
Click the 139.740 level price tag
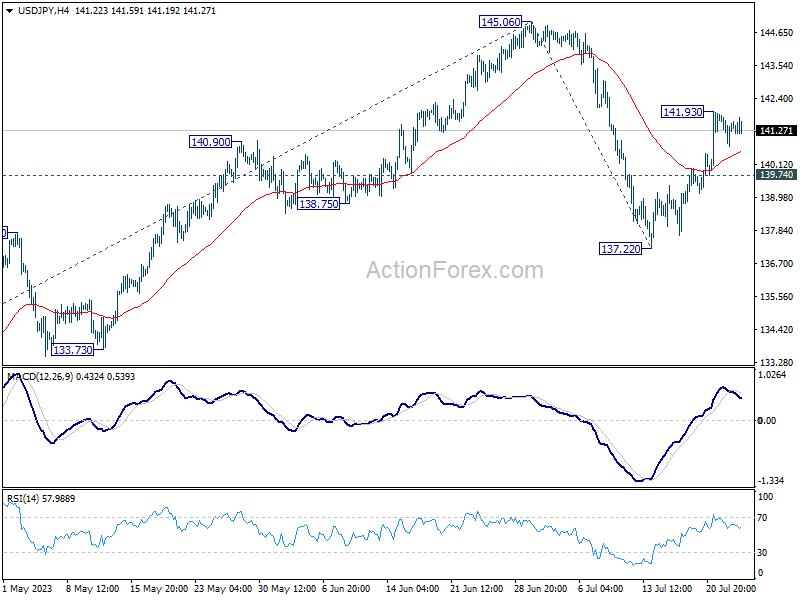pyautogui.click(x=776, y=175)
